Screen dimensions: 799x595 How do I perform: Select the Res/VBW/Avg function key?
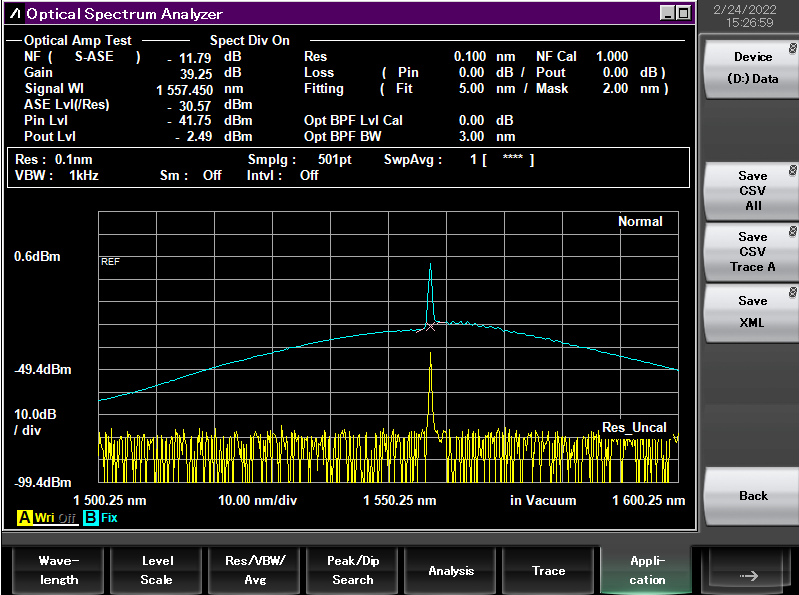[x=255, y=571]
